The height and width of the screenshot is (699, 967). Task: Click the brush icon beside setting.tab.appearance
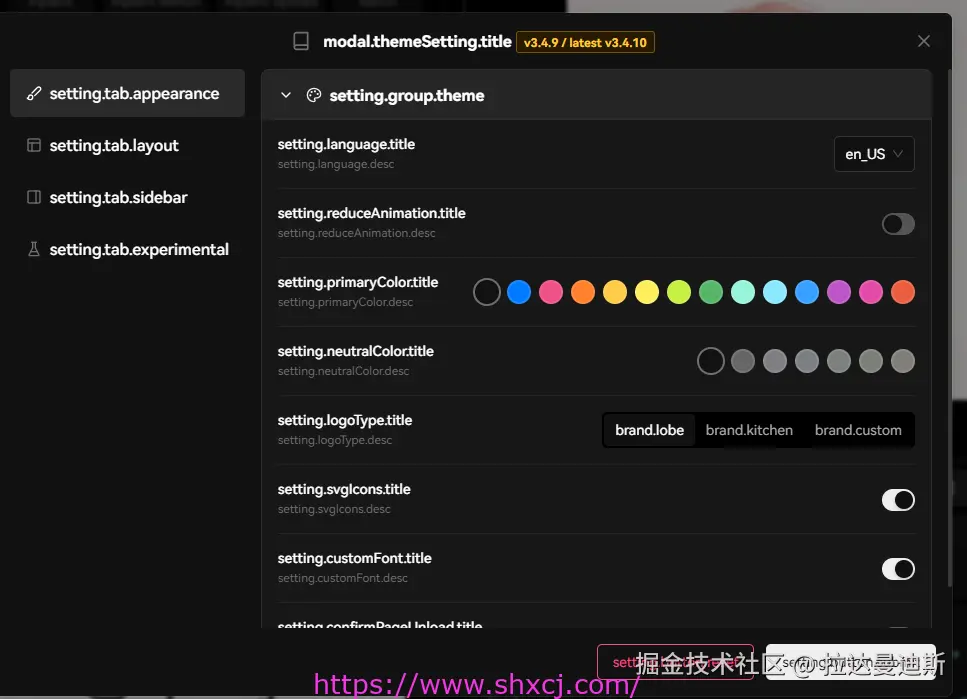(x=34, y=93)
